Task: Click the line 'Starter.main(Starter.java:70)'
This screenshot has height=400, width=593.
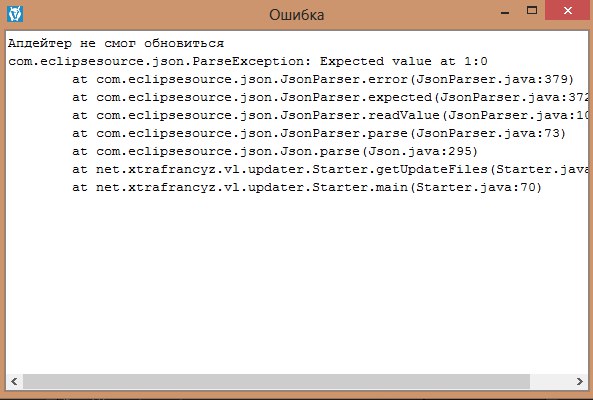Action: [x=307, y=188]
